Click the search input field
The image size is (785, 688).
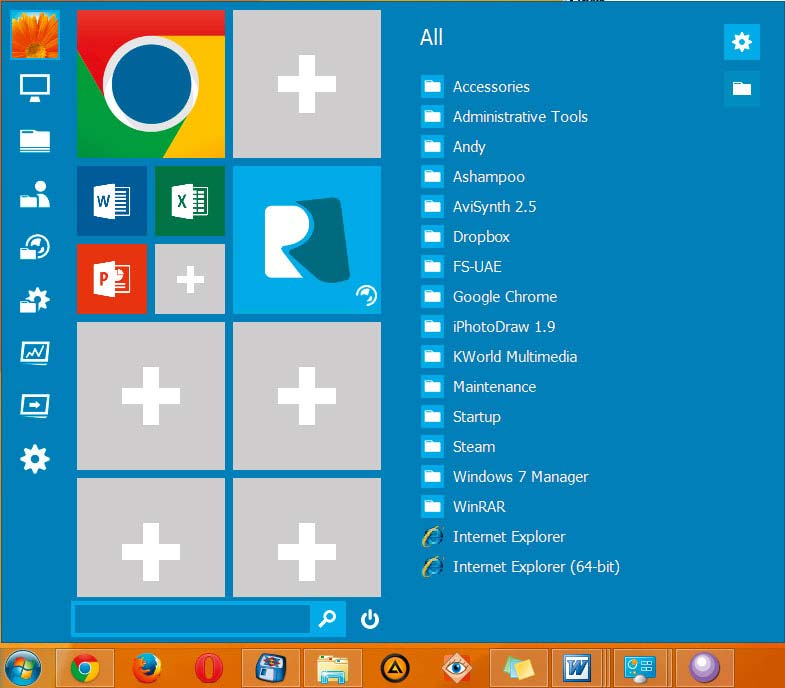192,619
